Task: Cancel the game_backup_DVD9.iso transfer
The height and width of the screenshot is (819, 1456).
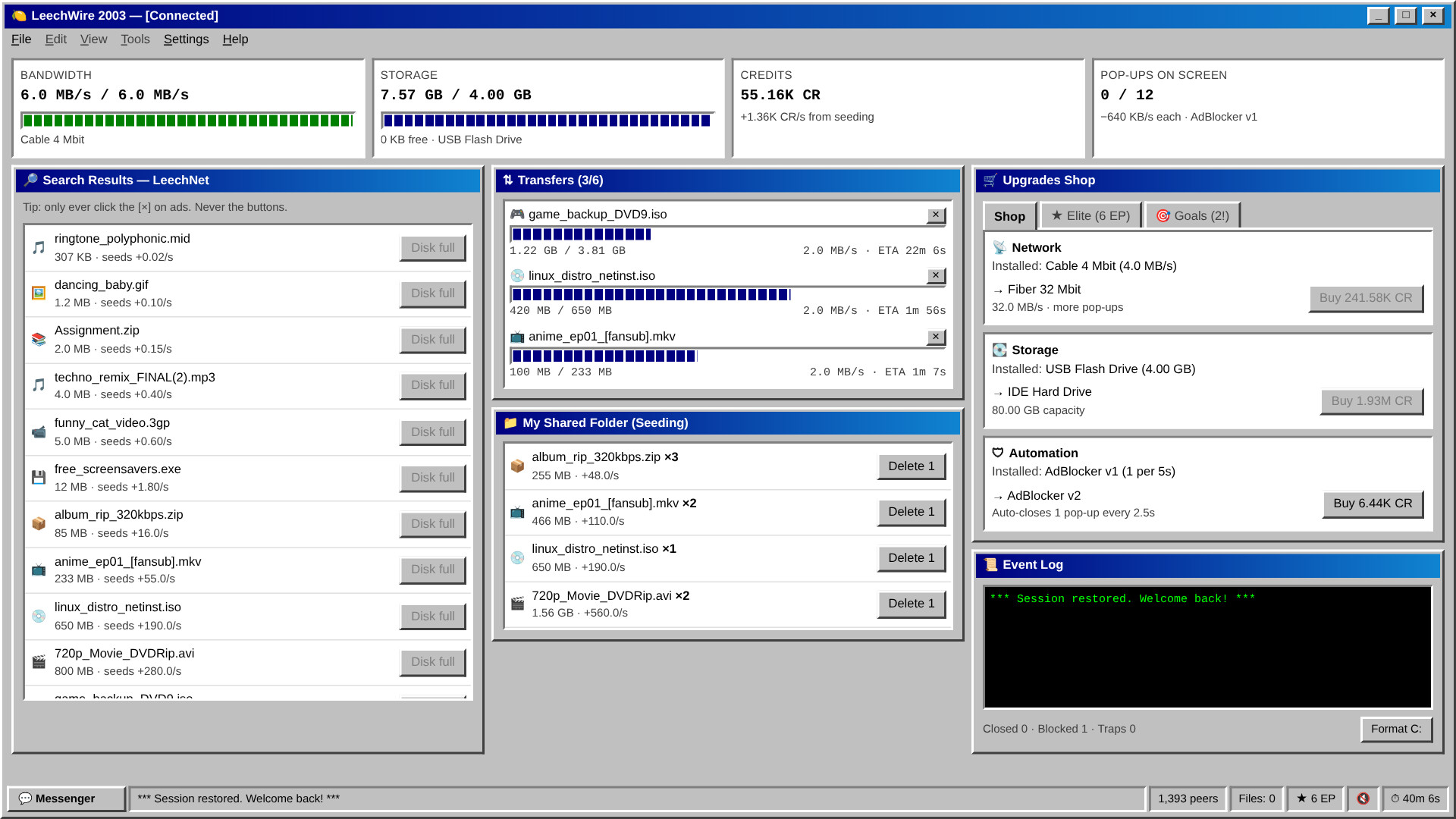Action: (x=936, y=215)
